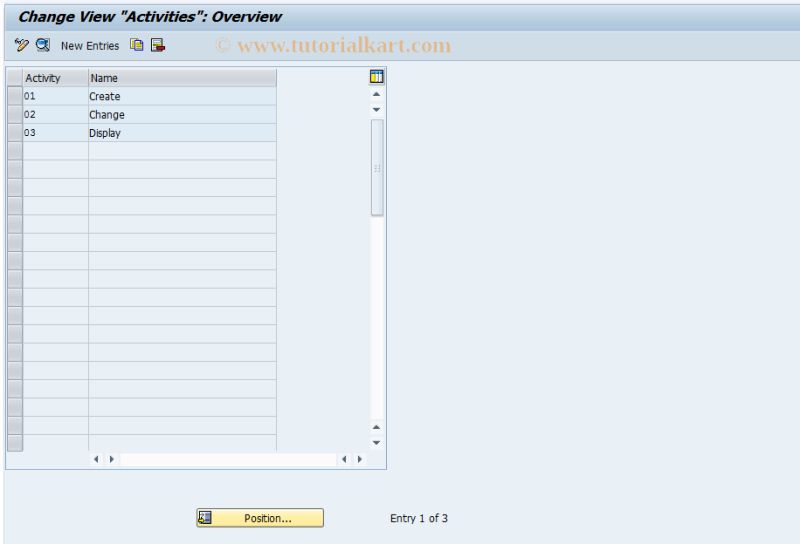Click the Display name cell
Viewport: 800px width, 544px height.
pos(183,133)
